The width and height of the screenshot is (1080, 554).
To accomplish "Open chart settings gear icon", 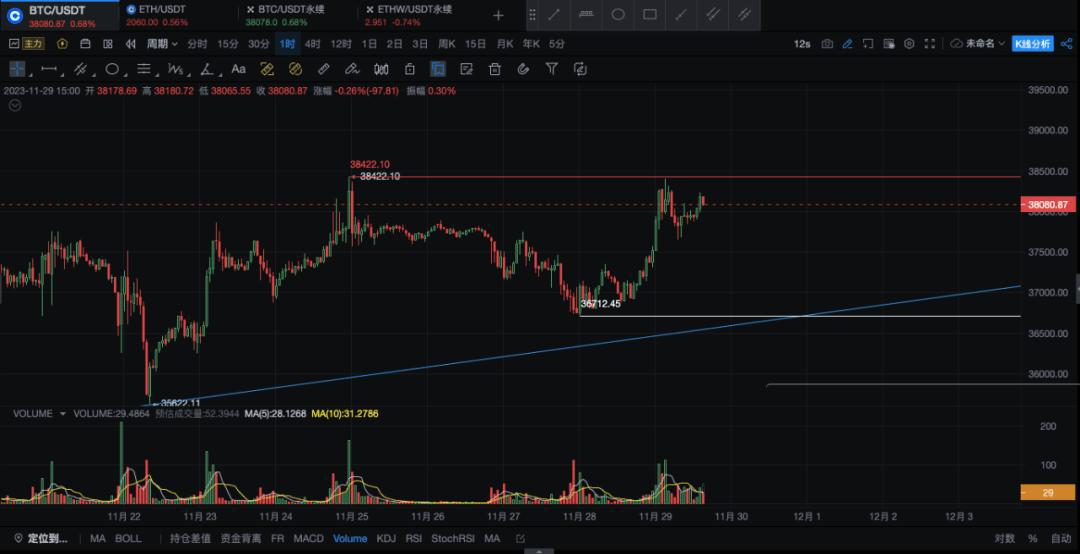I will 909,44.
